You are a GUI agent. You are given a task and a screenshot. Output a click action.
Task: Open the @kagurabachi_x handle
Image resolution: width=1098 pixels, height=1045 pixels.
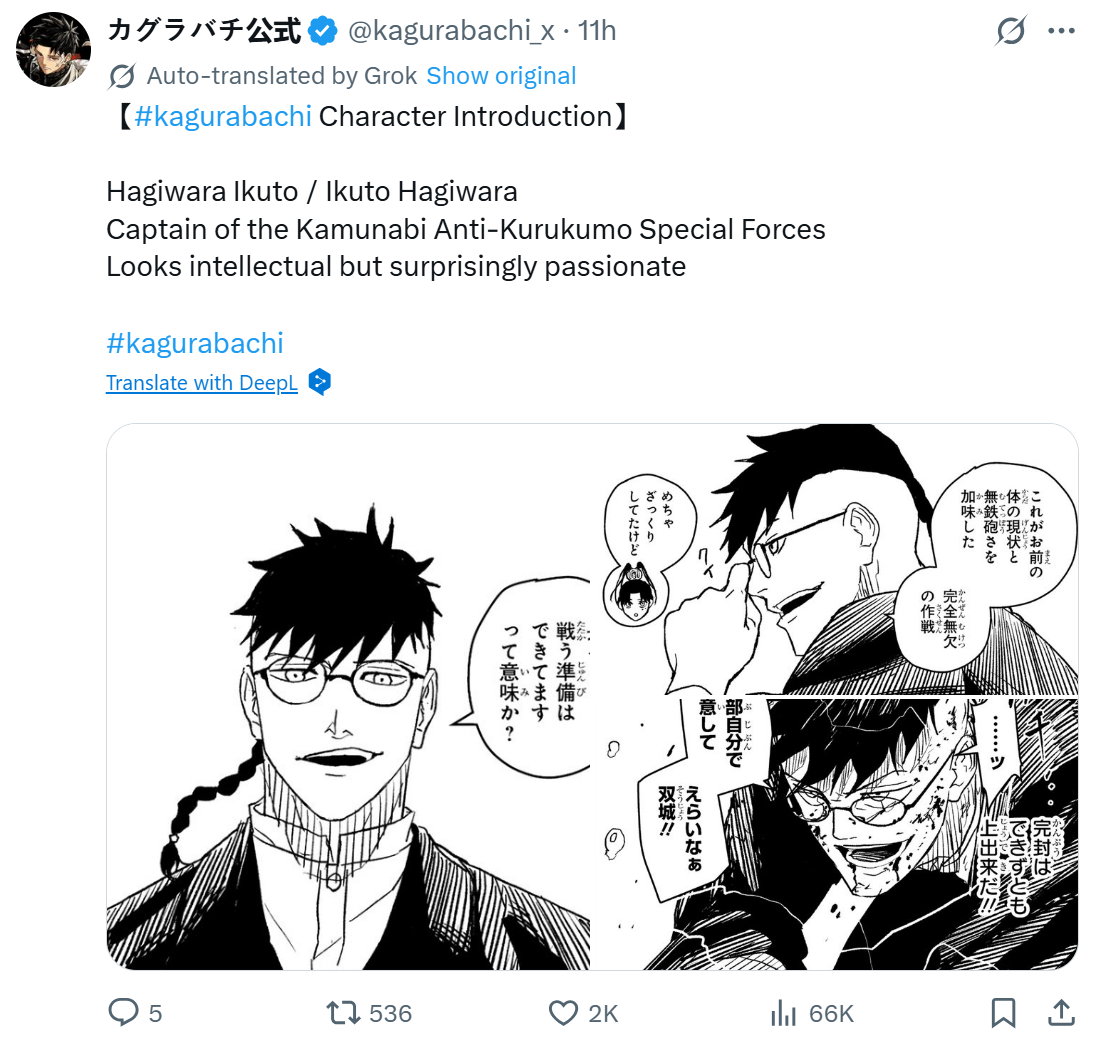click(x=451, y=31)
